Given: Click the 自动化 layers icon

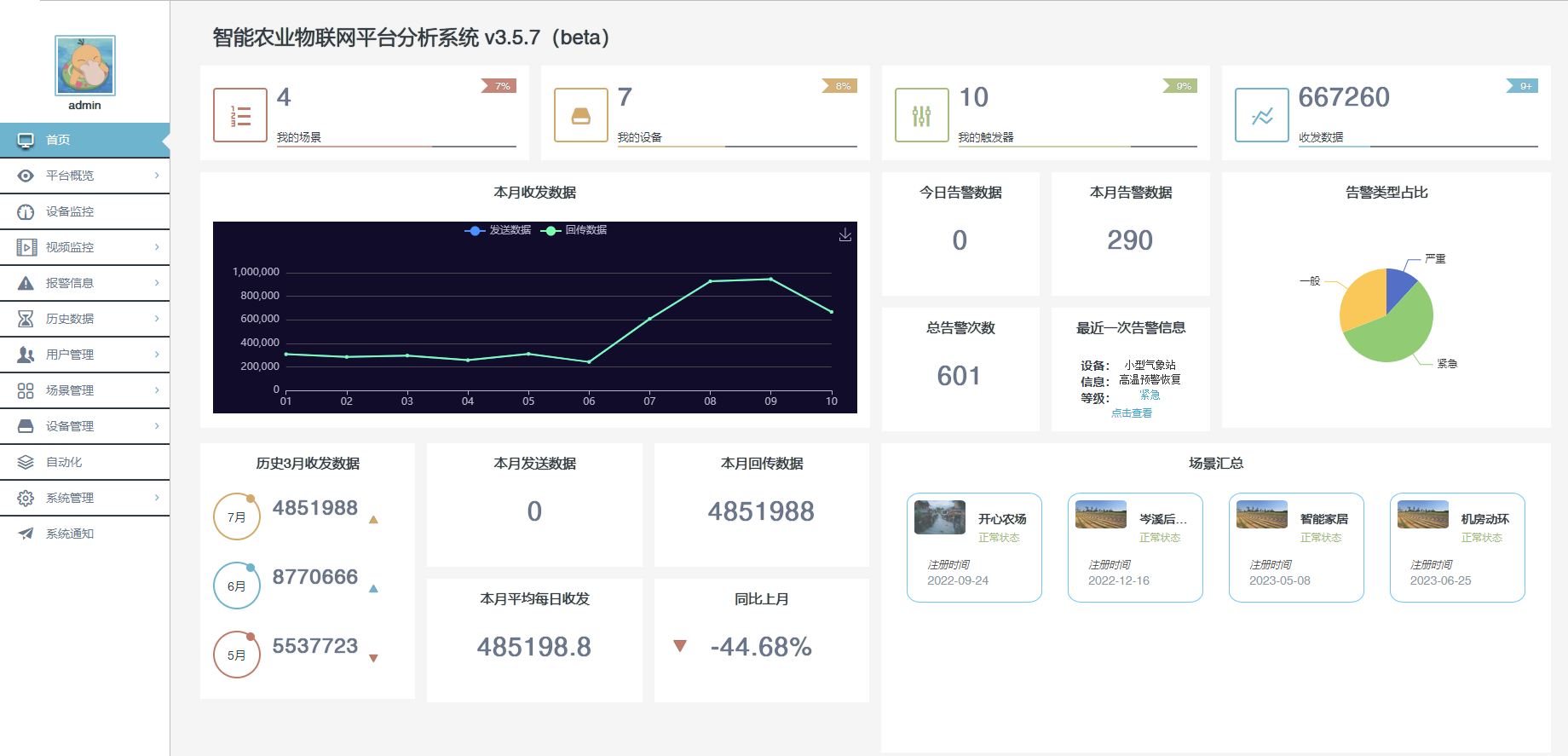Looking at the screenshot, I should point(26,462).
